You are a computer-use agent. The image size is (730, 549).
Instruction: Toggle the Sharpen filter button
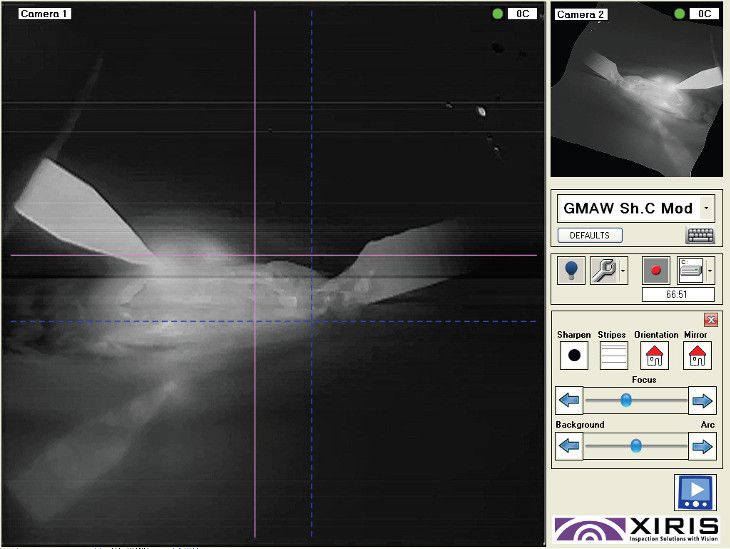pos(574,355)
